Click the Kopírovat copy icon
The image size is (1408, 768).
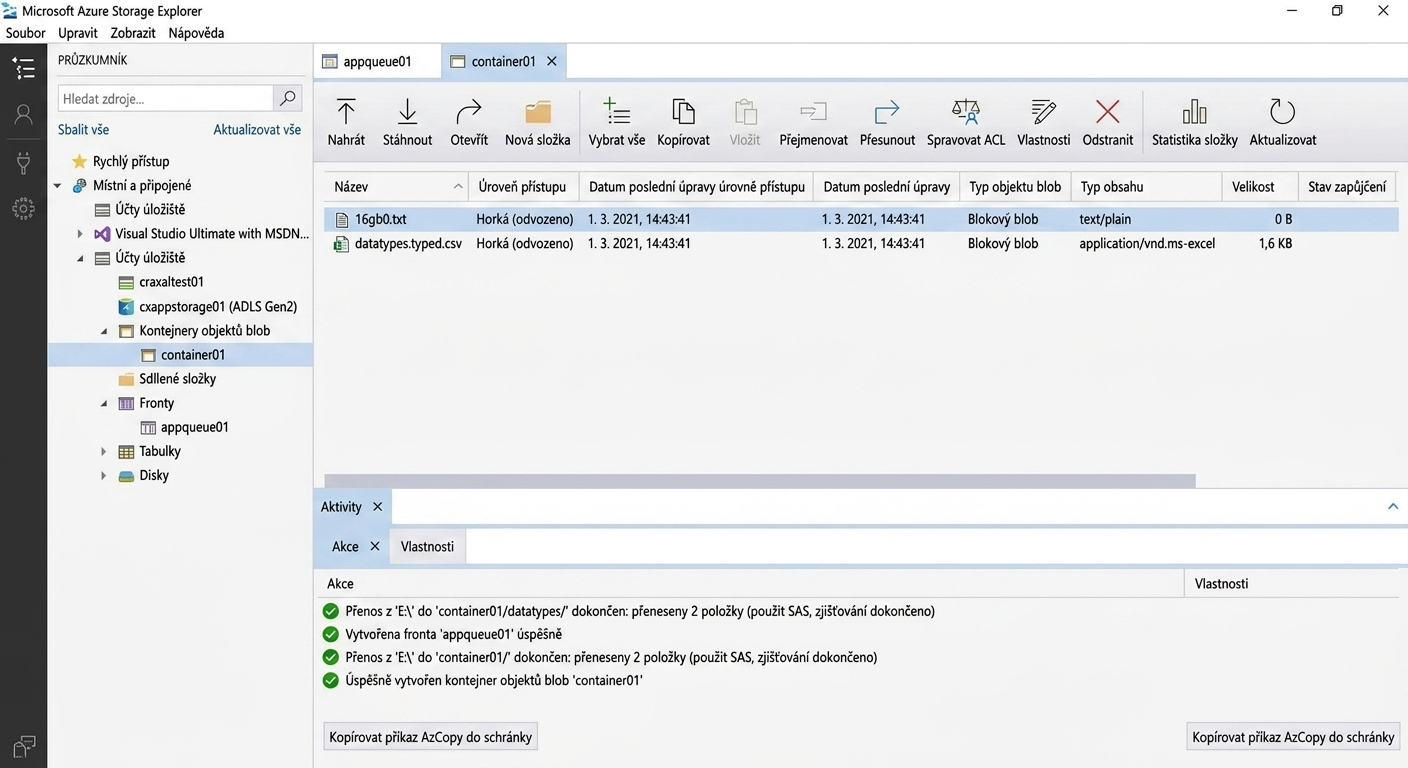pos(683,111)
